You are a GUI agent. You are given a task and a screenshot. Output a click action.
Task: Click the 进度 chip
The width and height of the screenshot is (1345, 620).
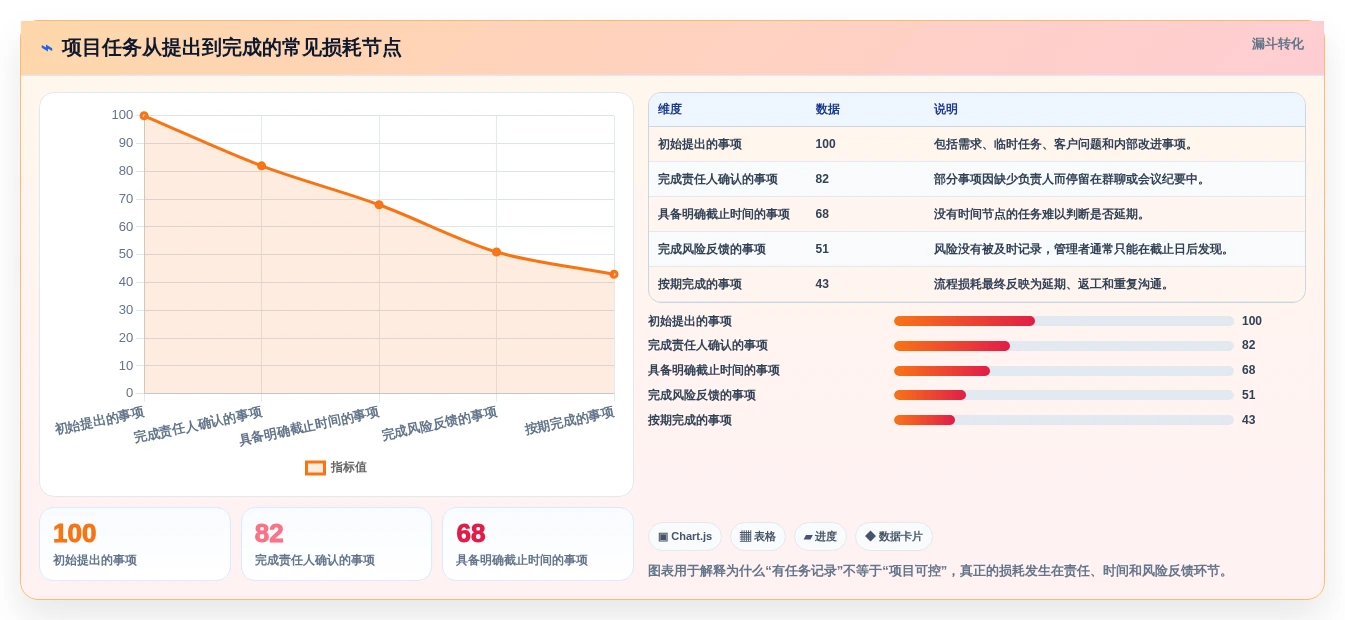[820, 537]
